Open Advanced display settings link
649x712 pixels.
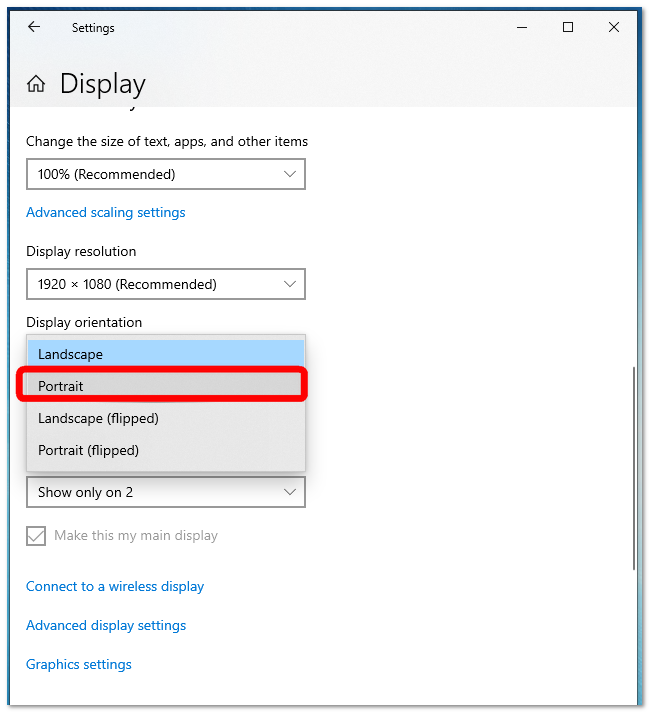pyautogui.click(x=106, y=626)
